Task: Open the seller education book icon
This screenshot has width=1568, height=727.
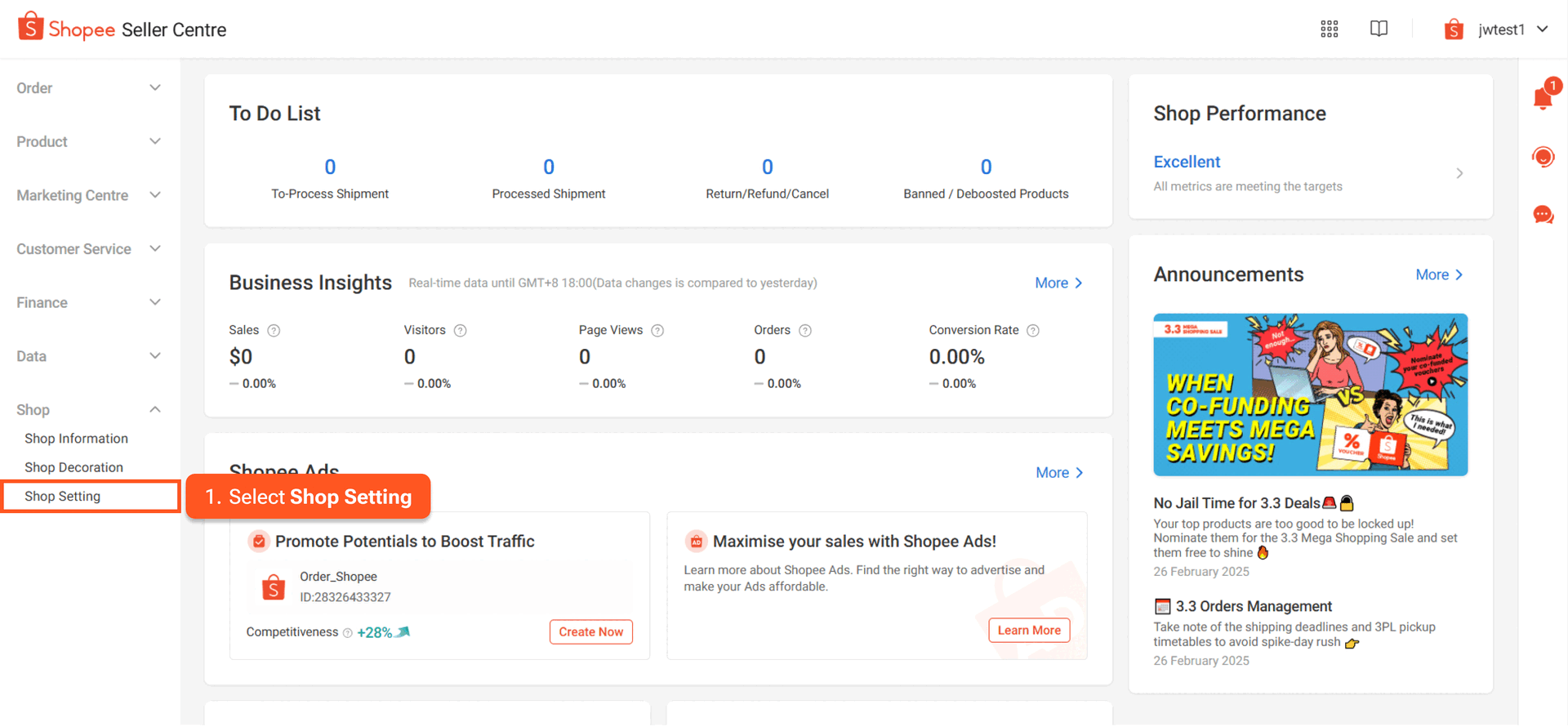Action: (1379, 29)
